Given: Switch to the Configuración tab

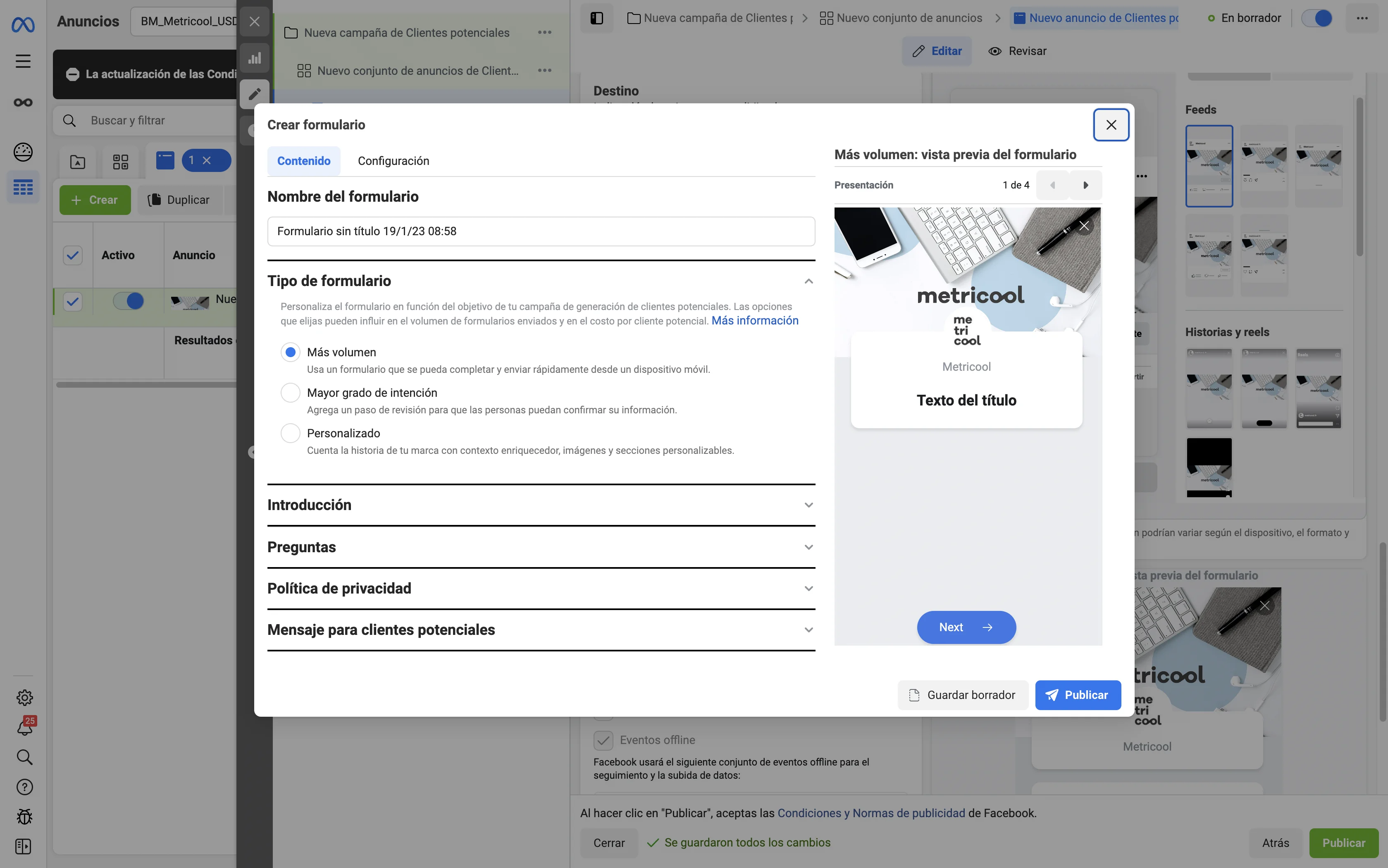Looking at the screenshot, I should click(x=393, y=161).
